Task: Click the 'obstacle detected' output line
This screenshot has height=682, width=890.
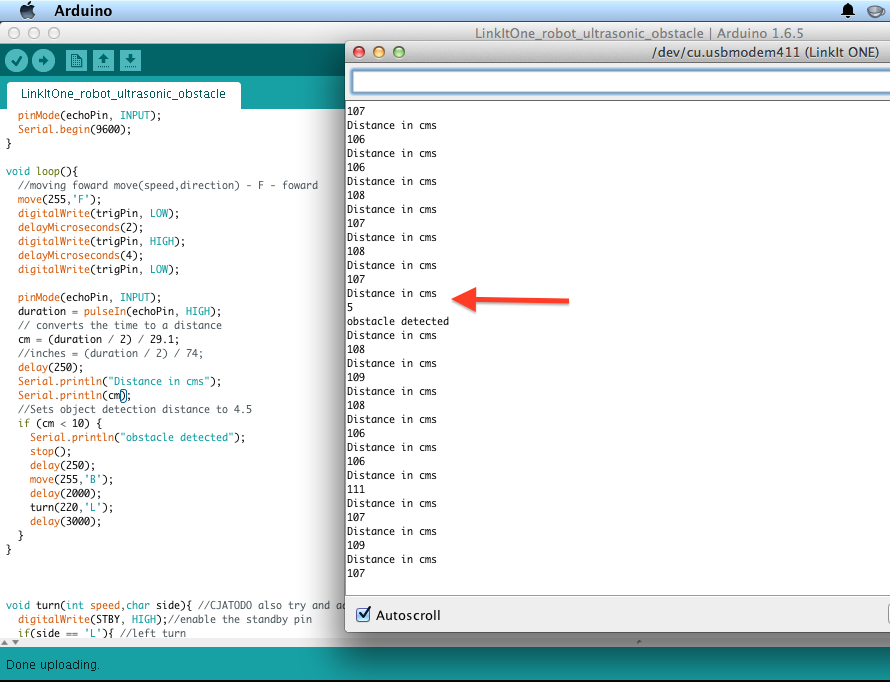Action: coord(398,321)
